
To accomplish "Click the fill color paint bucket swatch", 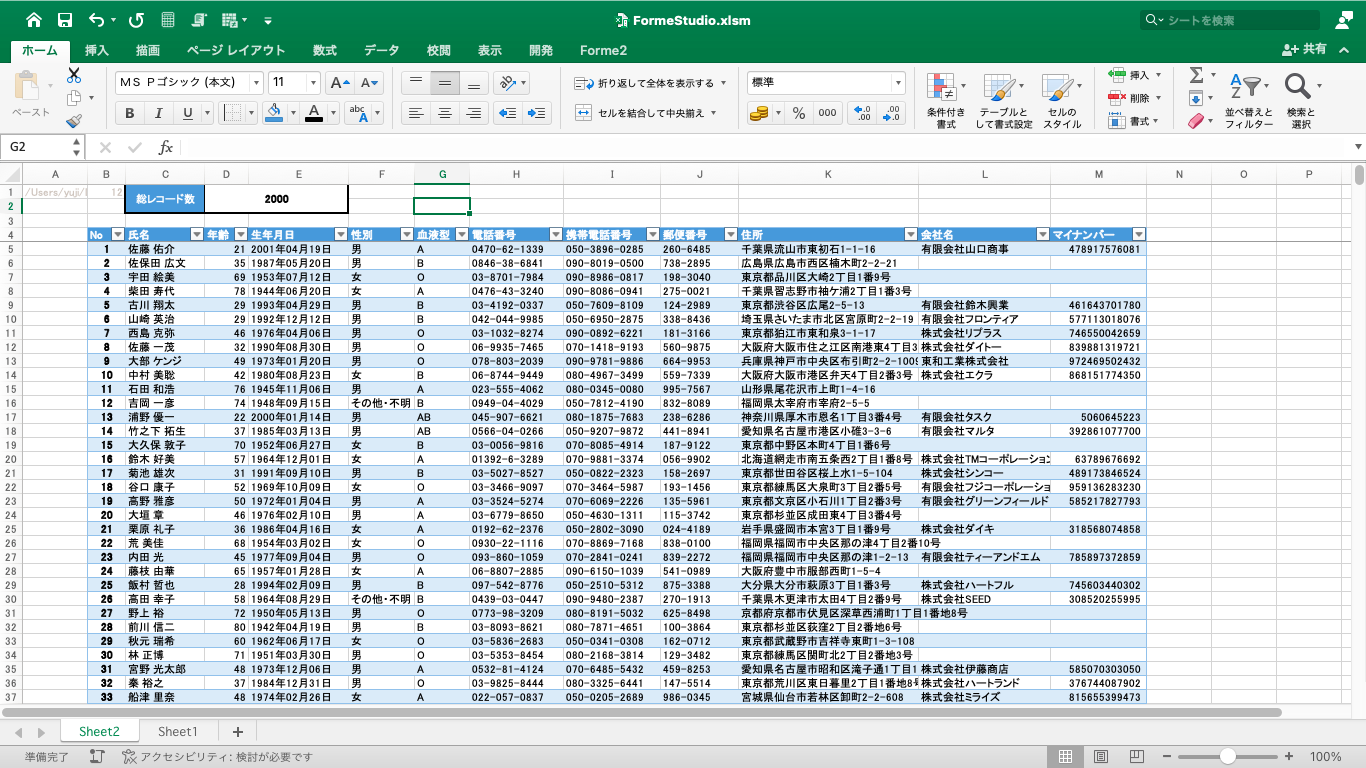I will pyautogui.click(x=274, y=113).
